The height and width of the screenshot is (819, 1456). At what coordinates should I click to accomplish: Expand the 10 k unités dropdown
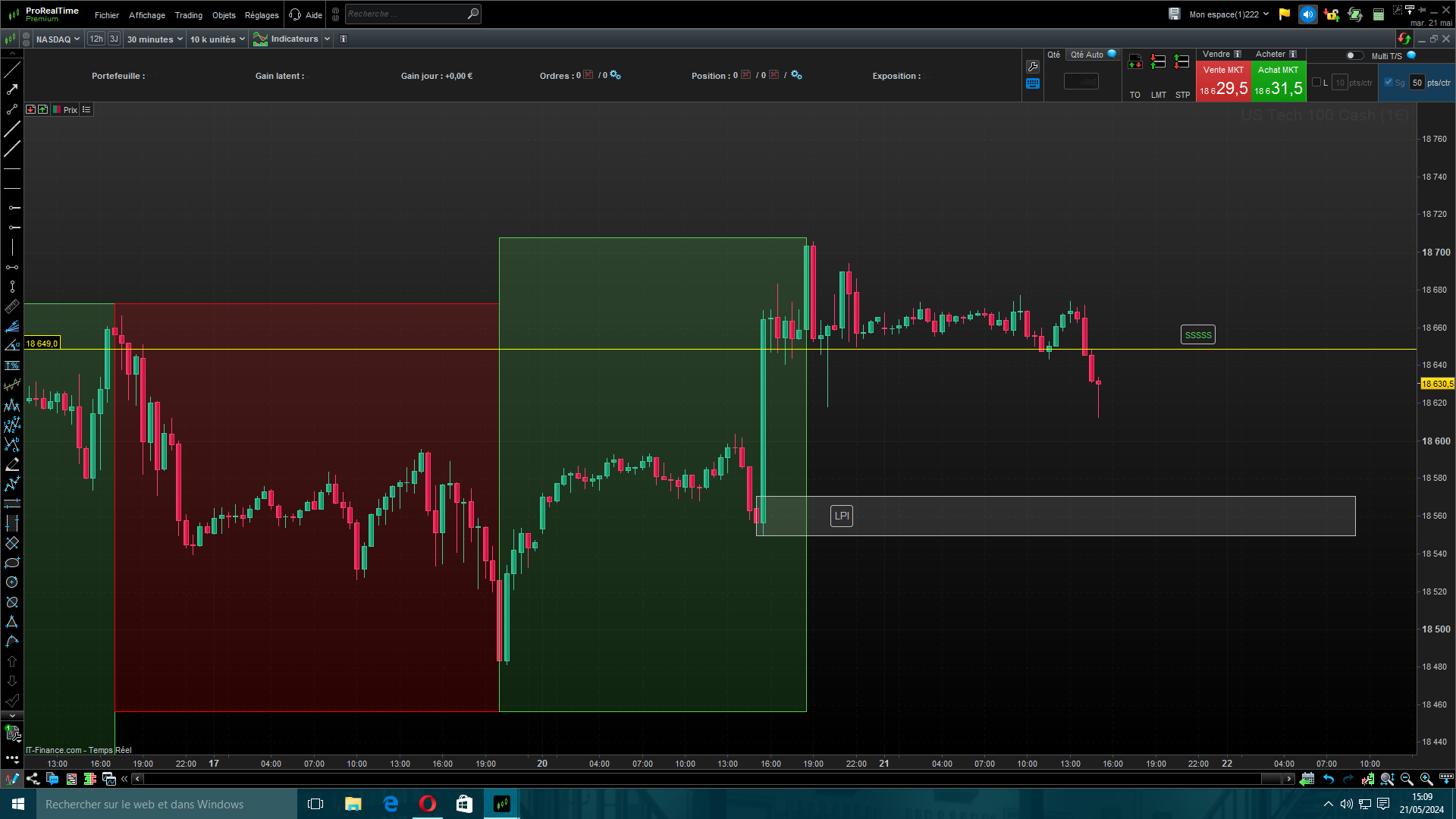(x=217, y=39)
